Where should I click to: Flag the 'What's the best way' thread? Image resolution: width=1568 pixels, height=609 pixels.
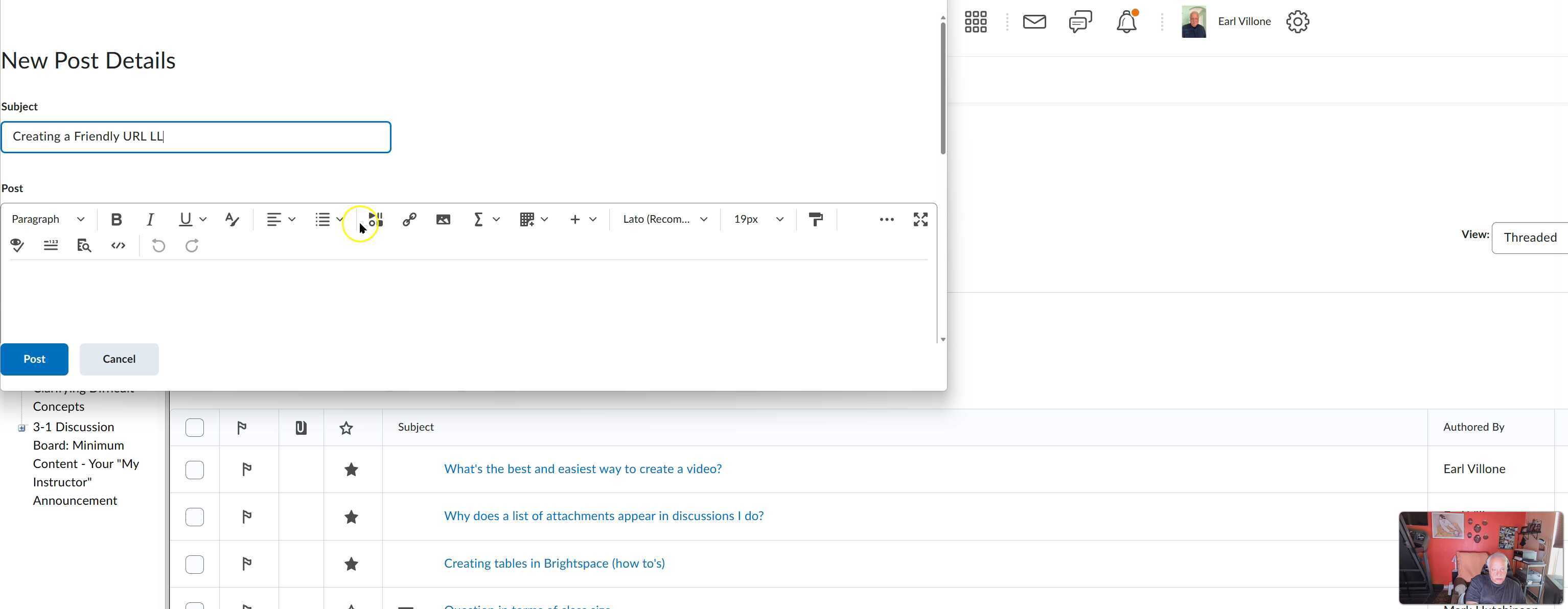point(246,469)
